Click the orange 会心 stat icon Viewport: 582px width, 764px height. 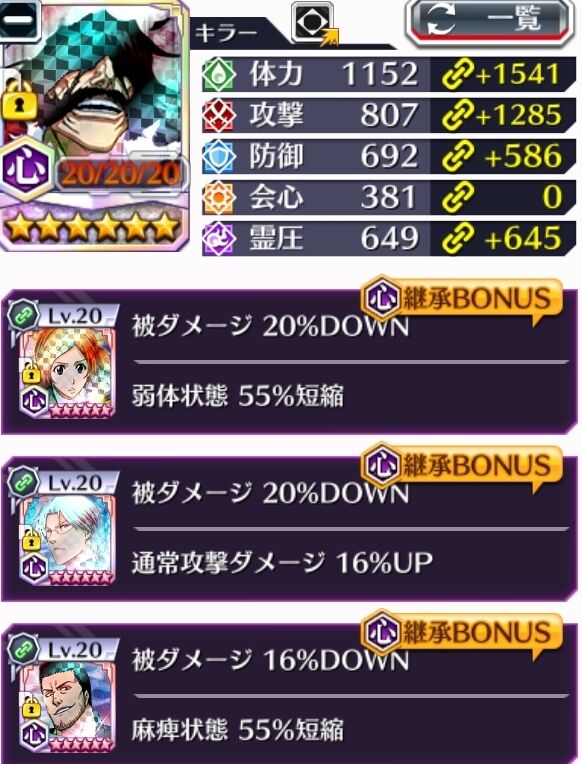219,197
